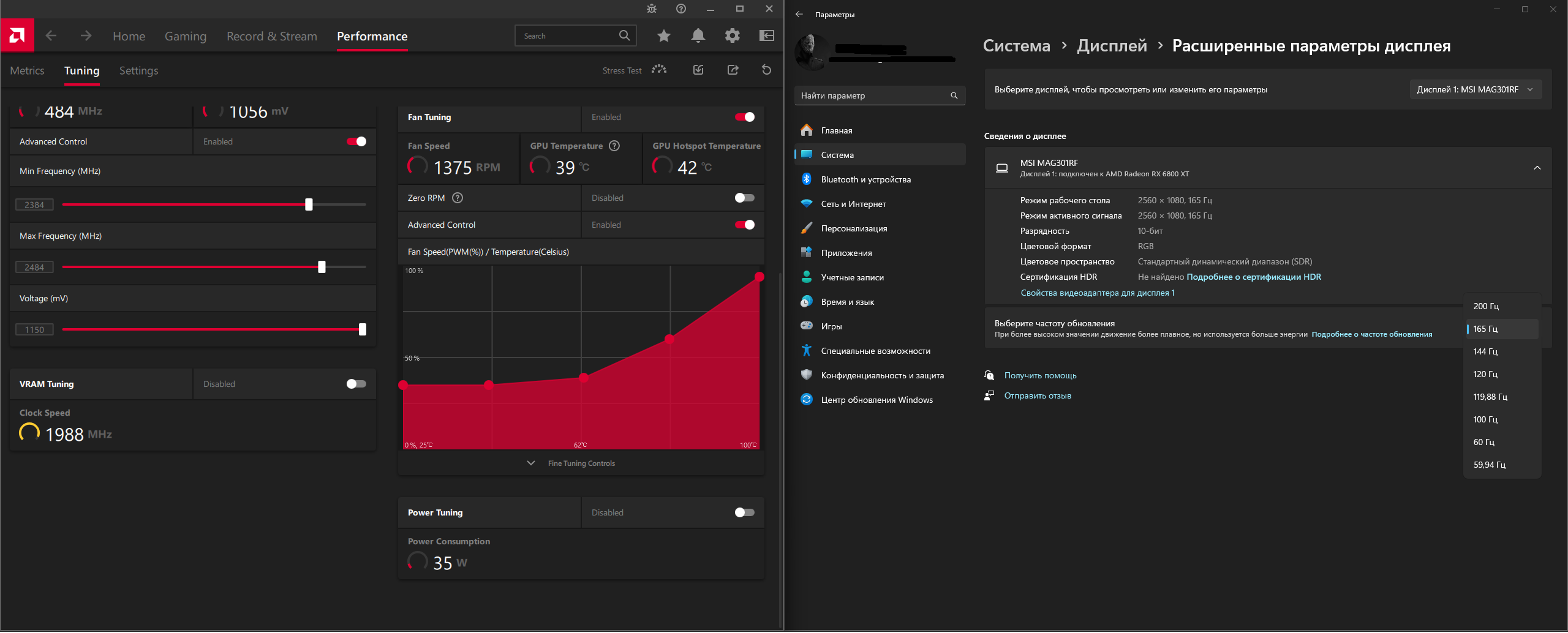Go back in AMD Software navigation
Screen dimensions: 1568x633
(51, 36)
